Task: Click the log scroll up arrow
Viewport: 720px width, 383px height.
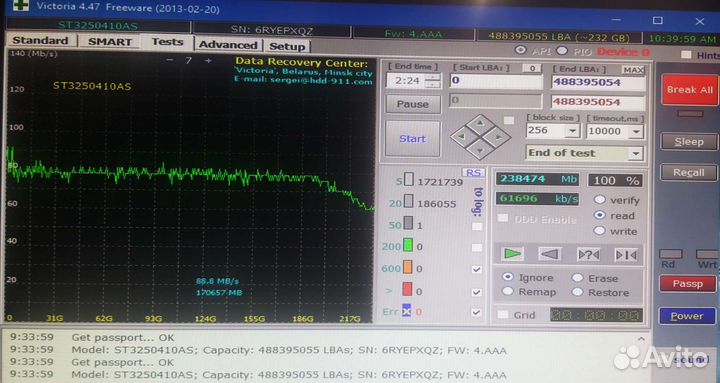Action: point(641,339)
